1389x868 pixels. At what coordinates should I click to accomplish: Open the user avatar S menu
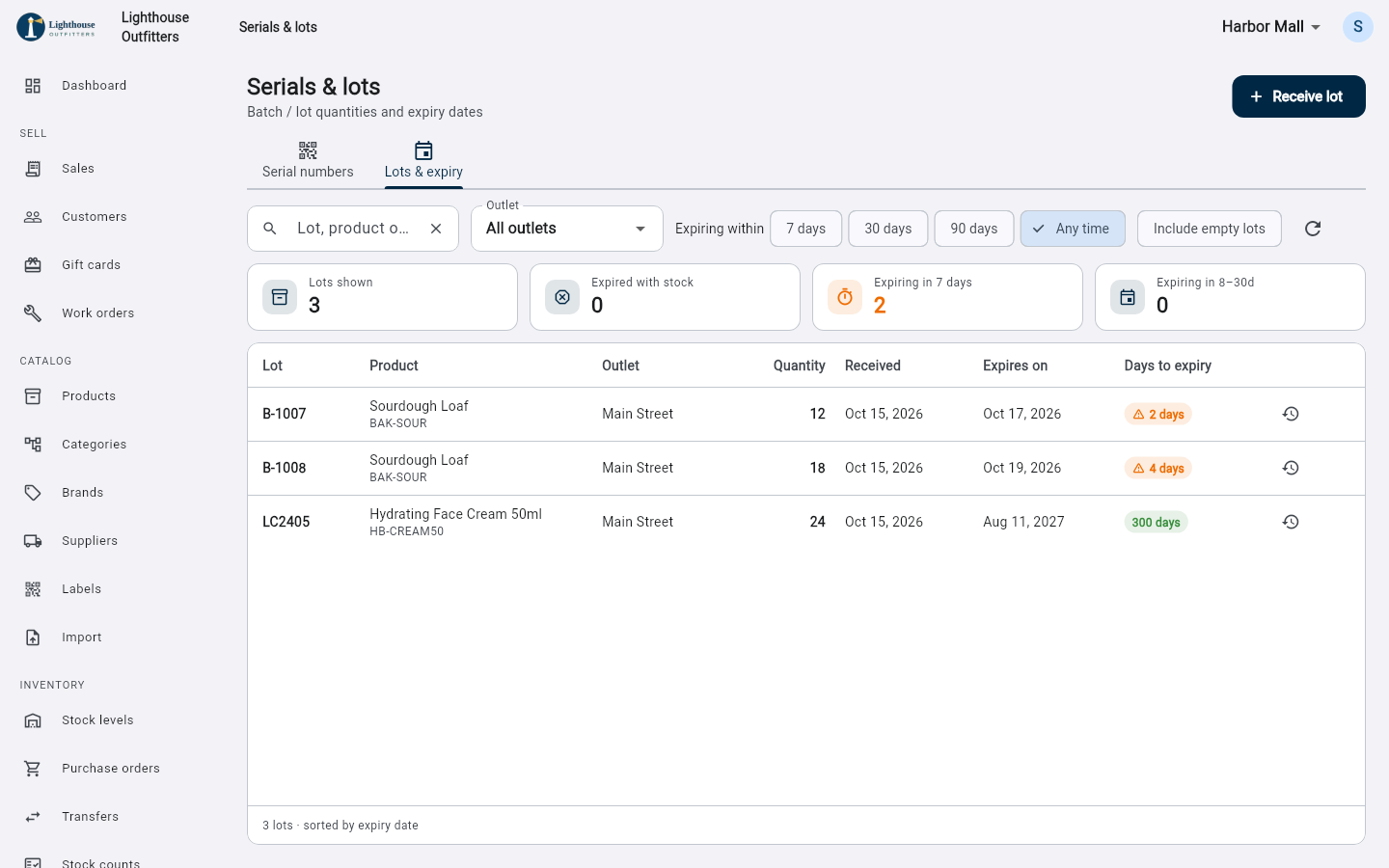[1358, 27]
